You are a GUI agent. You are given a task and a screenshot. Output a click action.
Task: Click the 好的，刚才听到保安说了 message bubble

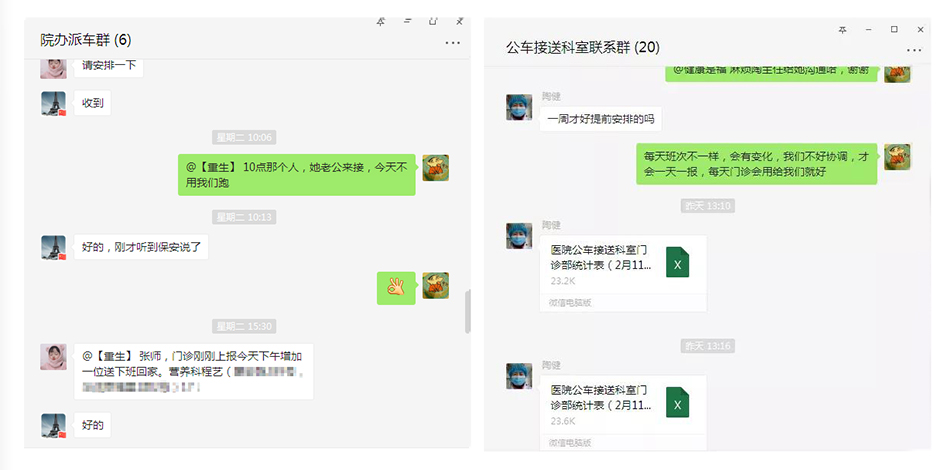[141, 247]
